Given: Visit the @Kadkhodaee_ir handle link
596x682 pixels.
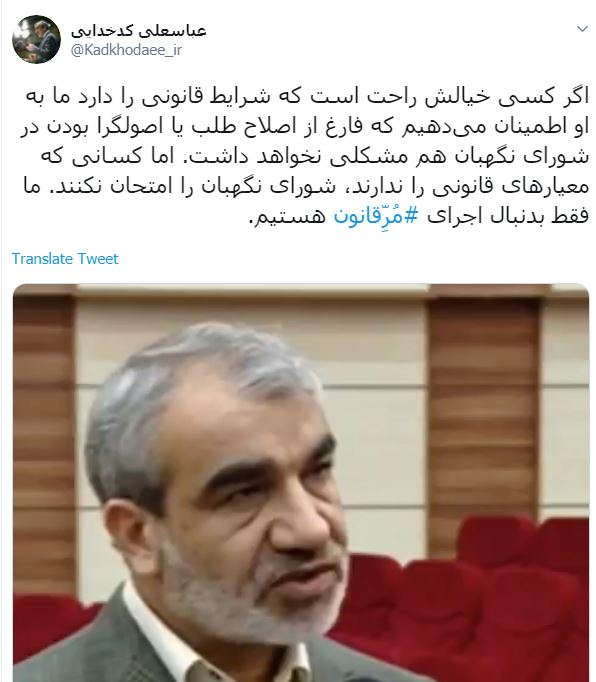Looking at the screenshot, I should coord(126,50).
